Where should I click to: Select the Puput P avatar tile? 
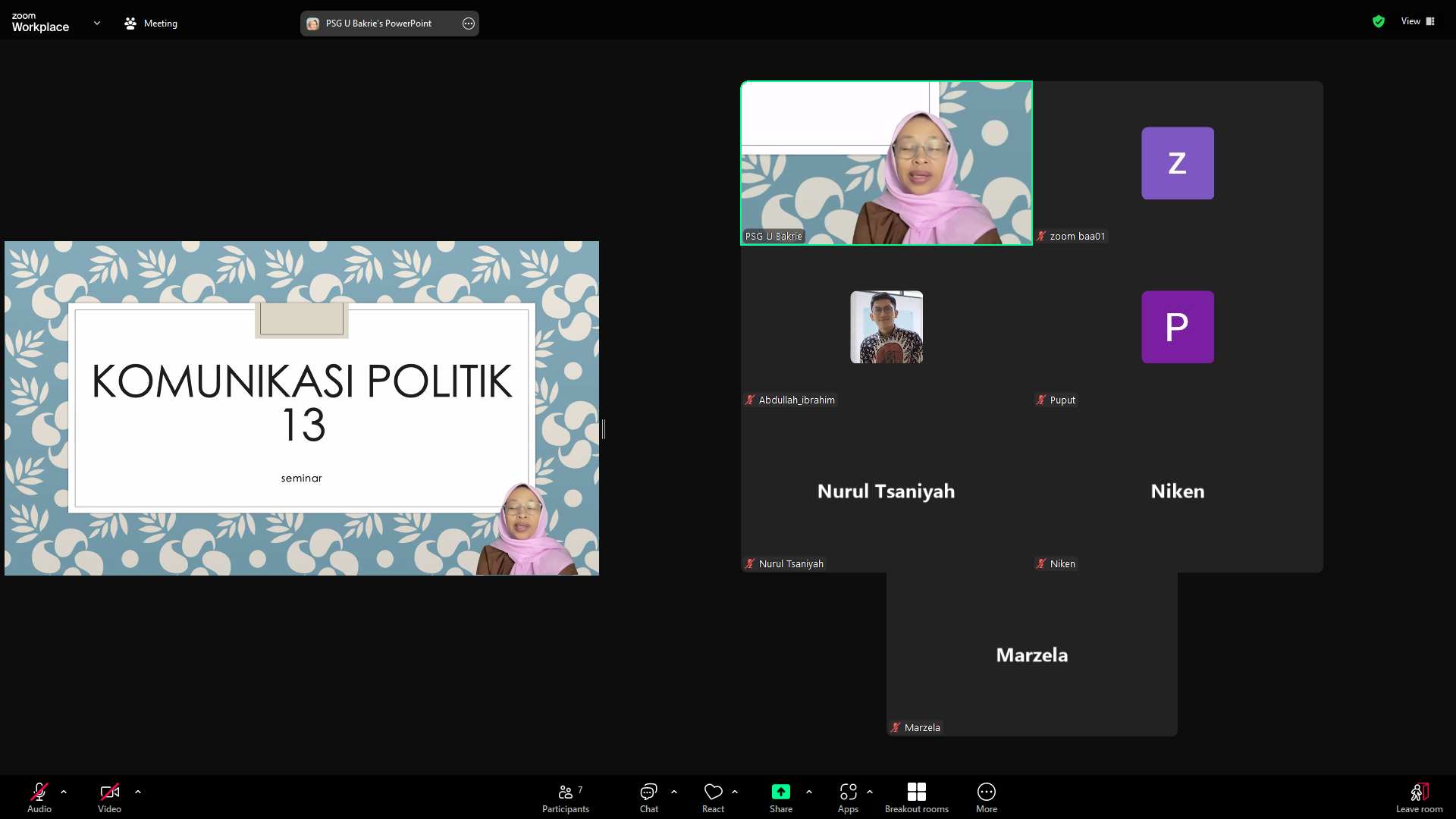[x=1178, y=327]
